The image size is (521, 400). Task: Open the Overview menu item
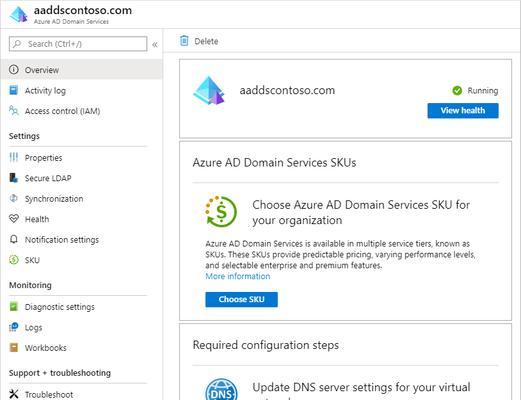coord(81,70)
